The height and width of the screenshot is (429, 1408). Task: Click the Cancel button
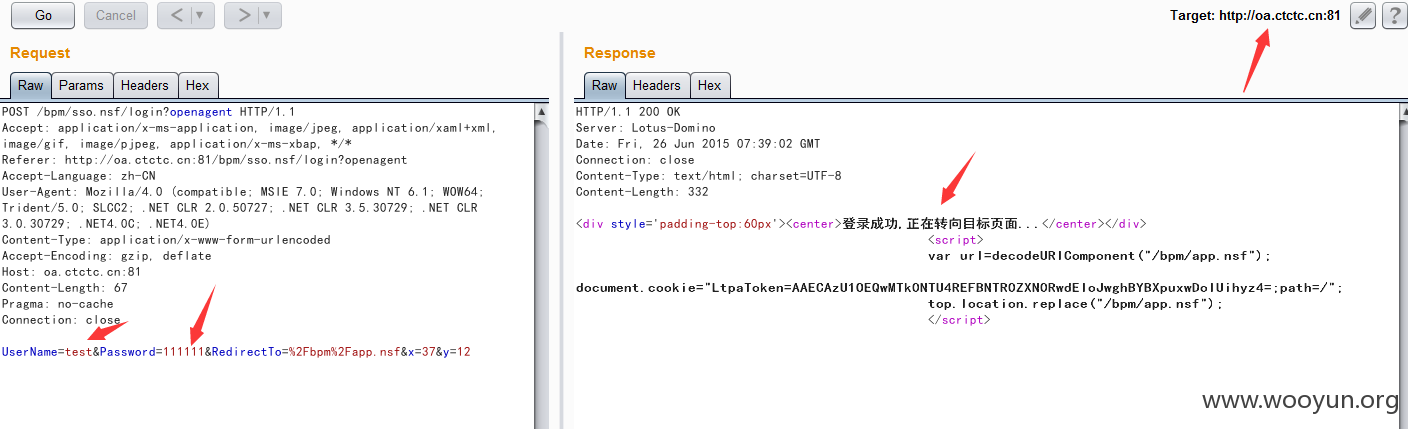[116, 15]
